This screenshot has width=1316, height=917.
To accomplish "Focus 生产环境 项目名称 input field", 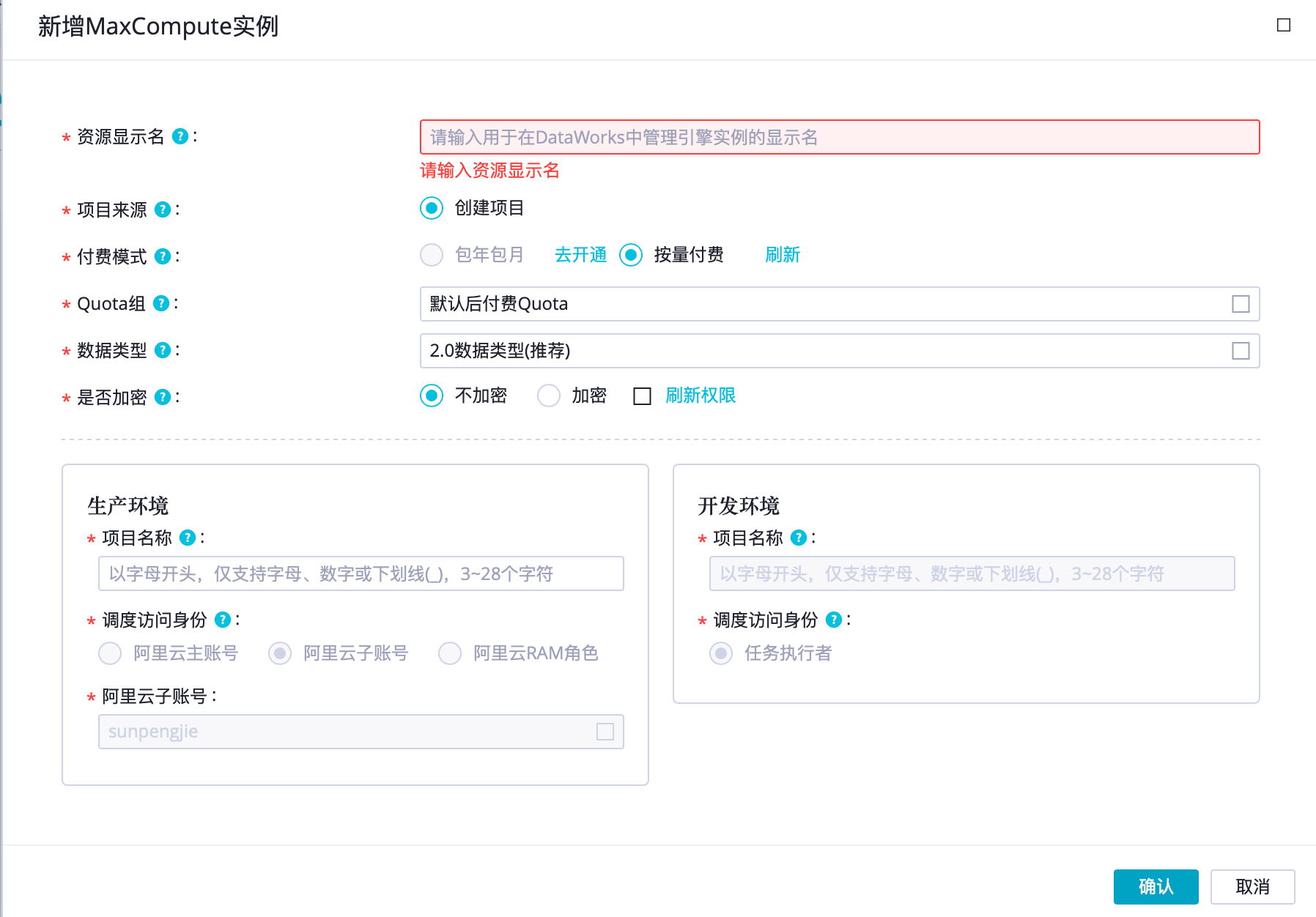I will click(x=361, y=573).
